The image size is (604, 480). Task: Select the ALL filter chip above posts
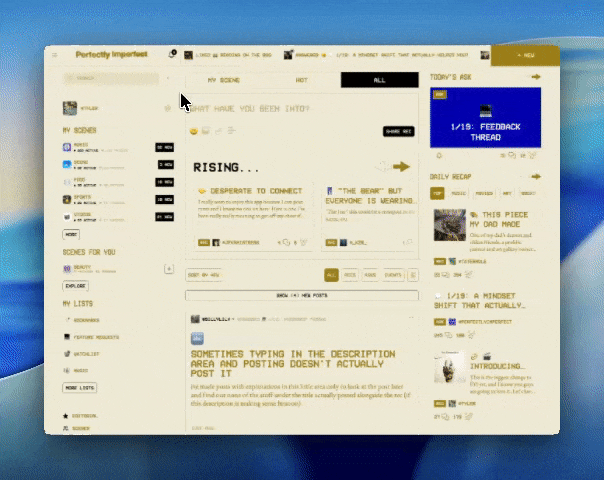(x=331, y=275)
